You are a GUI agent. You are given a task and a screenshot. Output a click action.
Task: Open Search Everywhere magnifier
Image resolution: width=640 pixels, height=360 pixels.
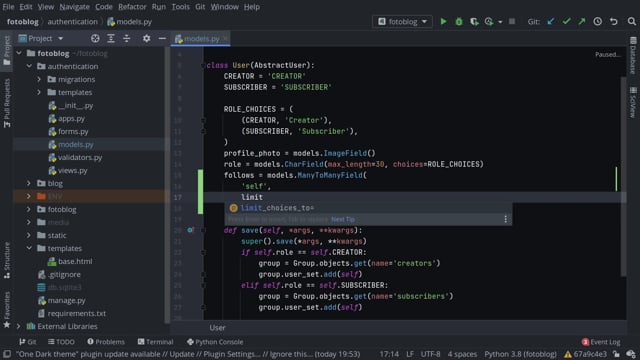point(631,22)
